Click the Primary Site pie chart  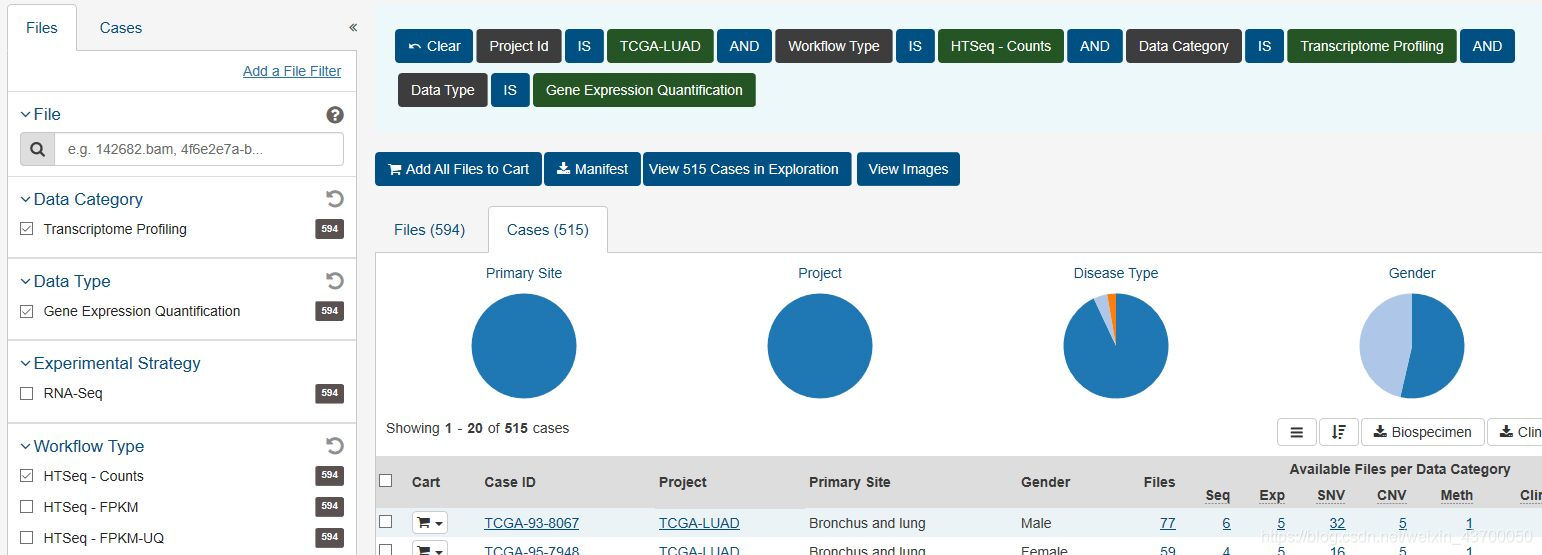(x=524, y=346)
